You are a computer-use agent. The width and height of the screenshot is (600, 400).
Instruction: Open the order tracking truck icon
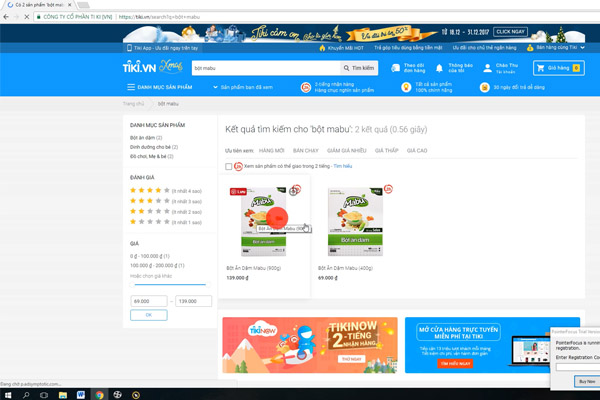point(395,68)
